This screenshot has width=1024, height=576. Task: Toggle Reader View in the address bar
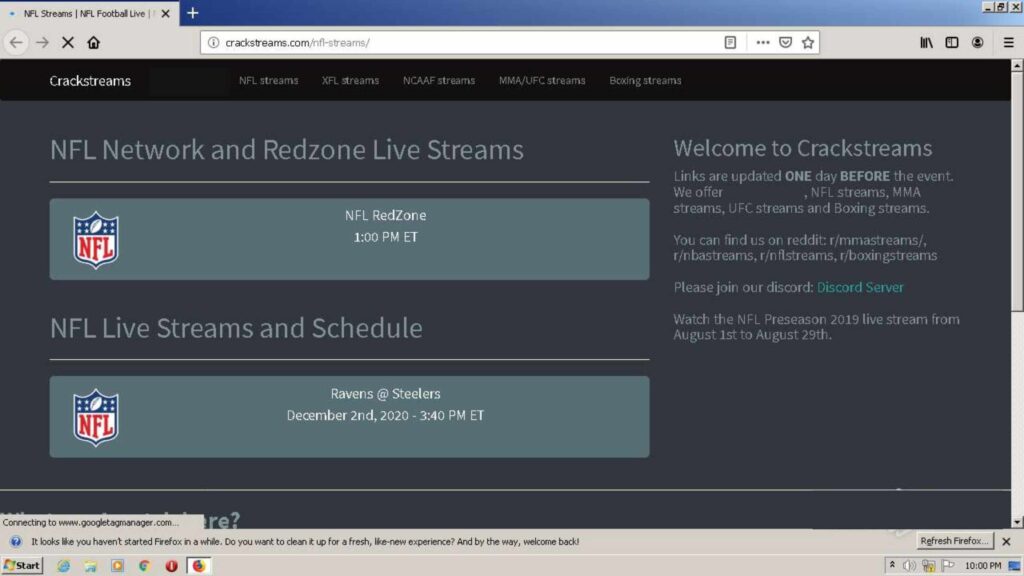730,42
